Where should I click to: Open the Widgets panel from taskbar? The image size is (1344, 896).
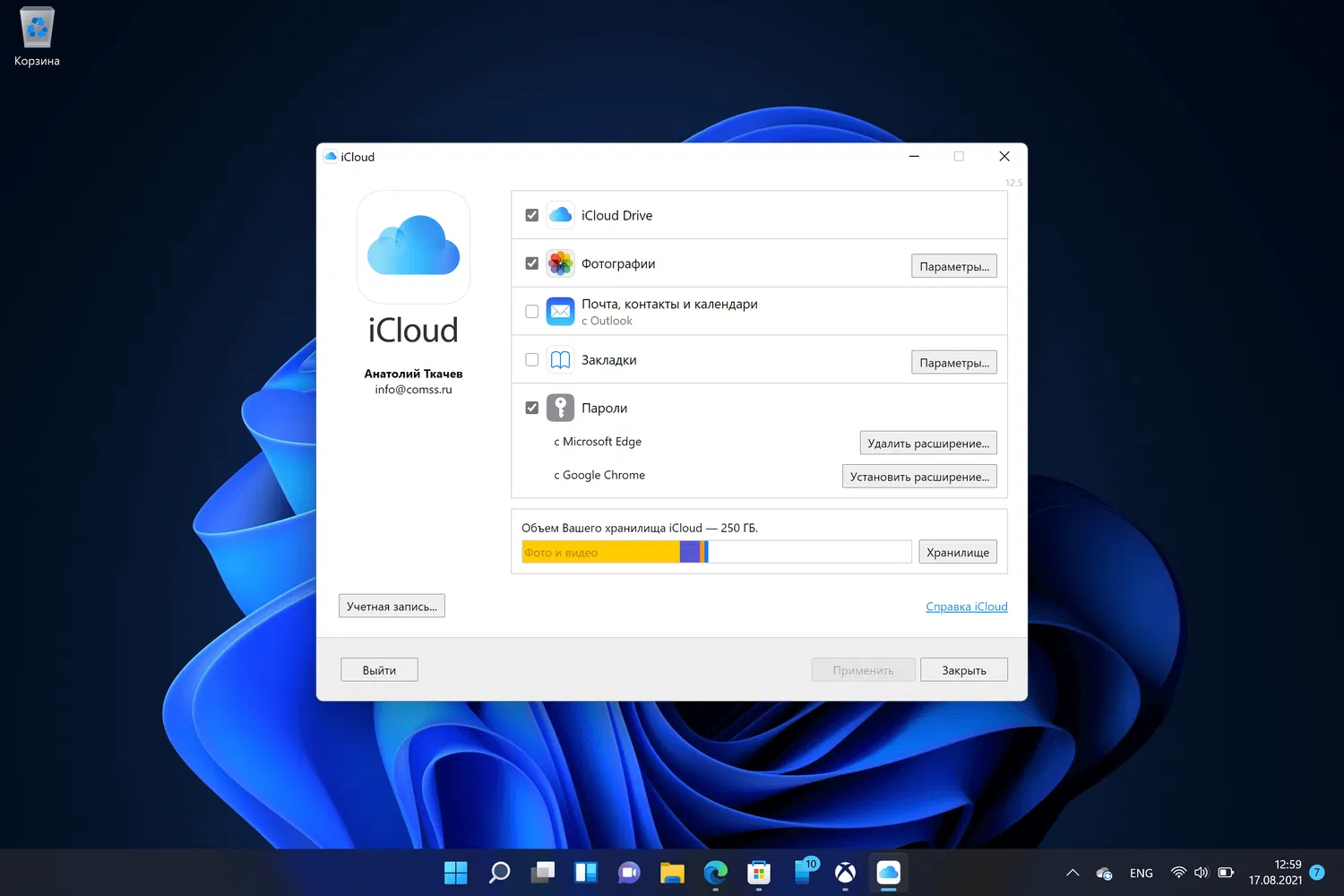coord(586,873)
